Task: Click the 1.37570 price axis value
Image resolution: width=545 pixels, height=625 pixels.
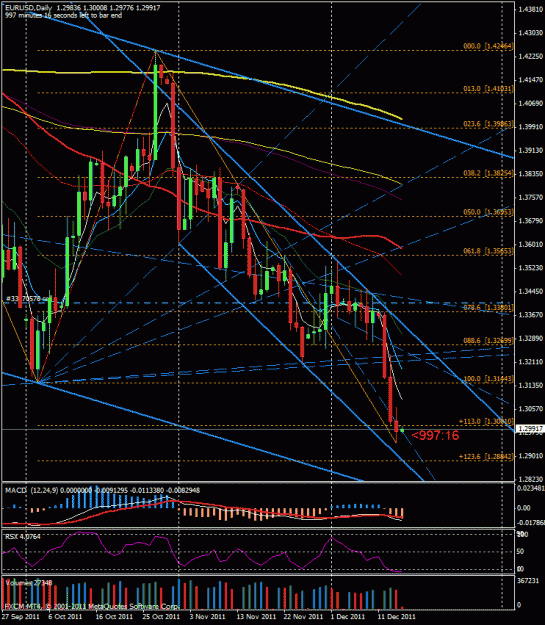Action: tap(530, 197)
